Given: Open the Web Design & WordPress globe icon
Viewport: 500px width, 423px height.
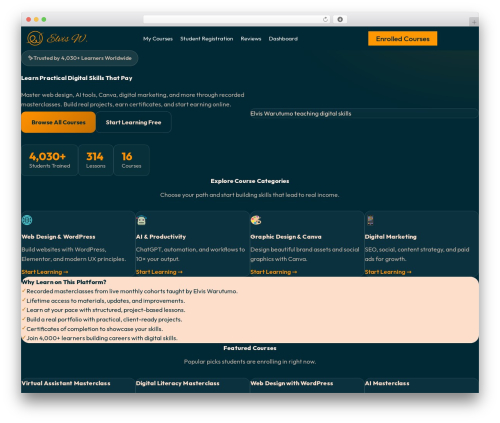Looking at the screenshot, I should coord(27,220).
